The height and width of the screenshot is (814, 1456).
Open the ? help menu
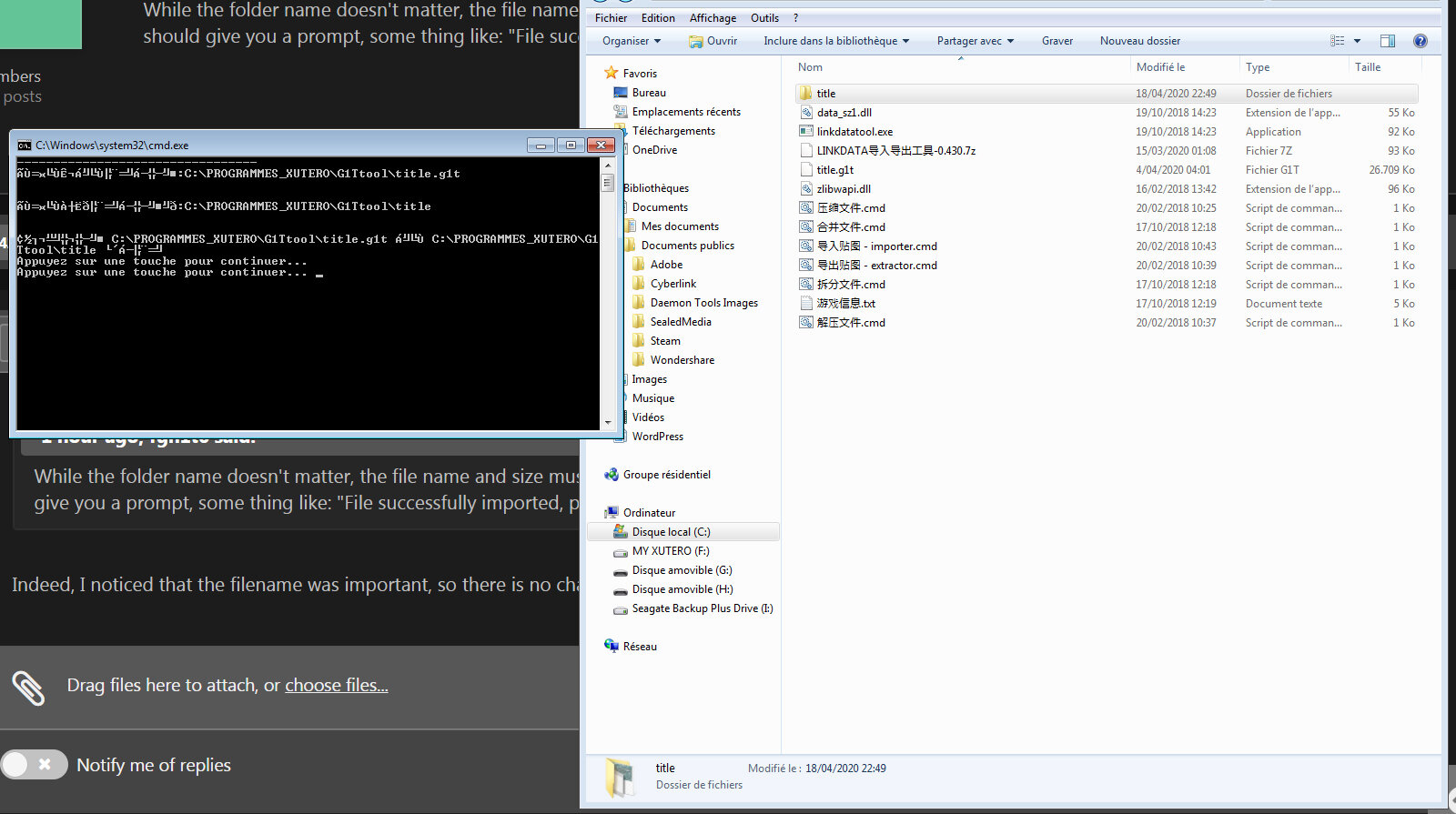(795, 18)
